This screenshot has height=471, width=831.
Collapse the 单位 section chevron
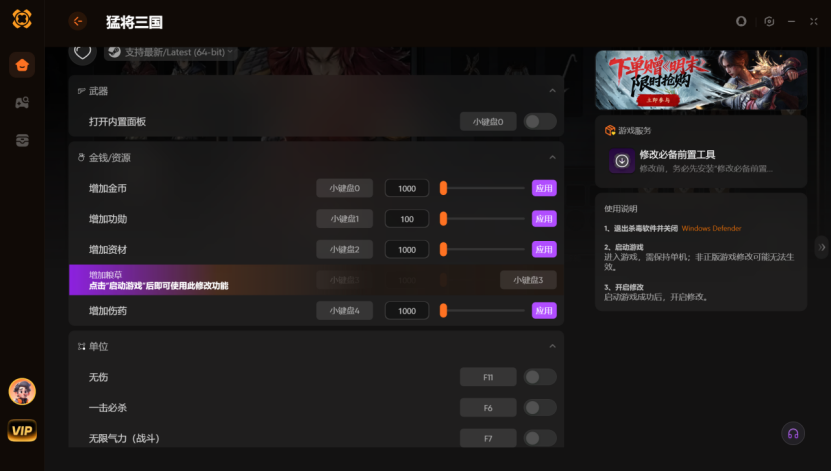[552, 346]
